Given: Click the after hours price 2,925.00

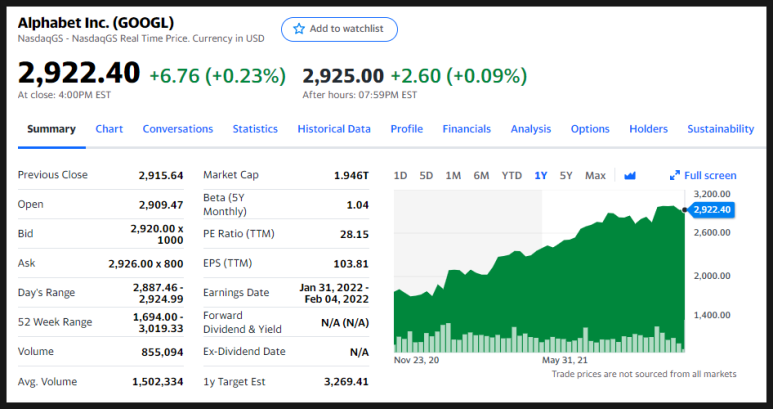Looking at the screenshot, I should point(343,76).
